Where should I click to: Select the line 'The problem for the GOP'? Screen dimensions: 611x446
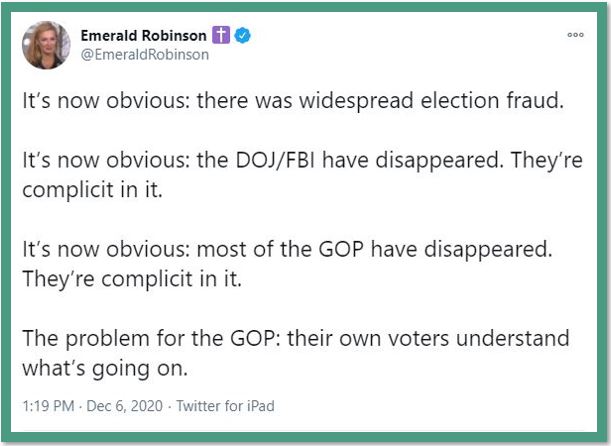[x=152, y=338]
